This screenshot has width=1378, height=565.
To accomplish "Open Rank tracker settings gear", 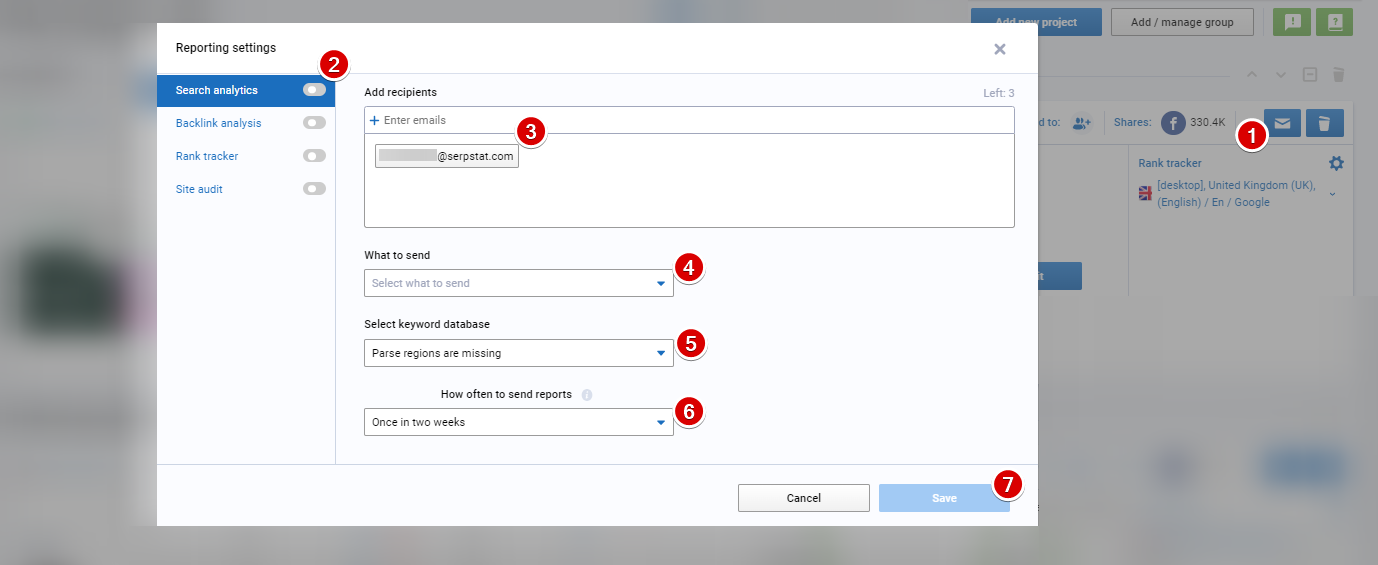I will [x=1336, y=163].
